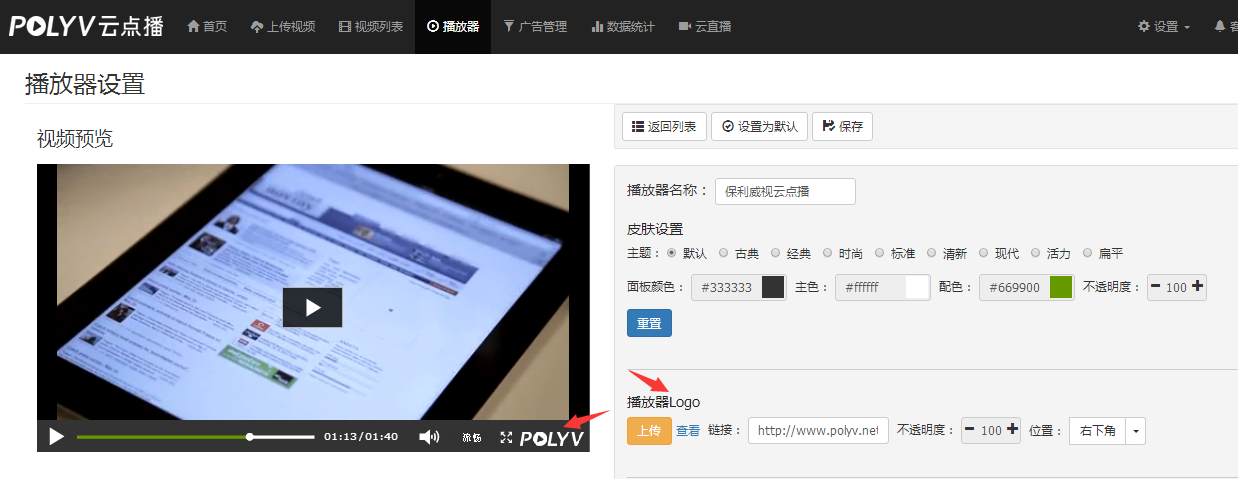Increase logo opacity with the plus icon
The image size is (1238, 479).
1012,430
